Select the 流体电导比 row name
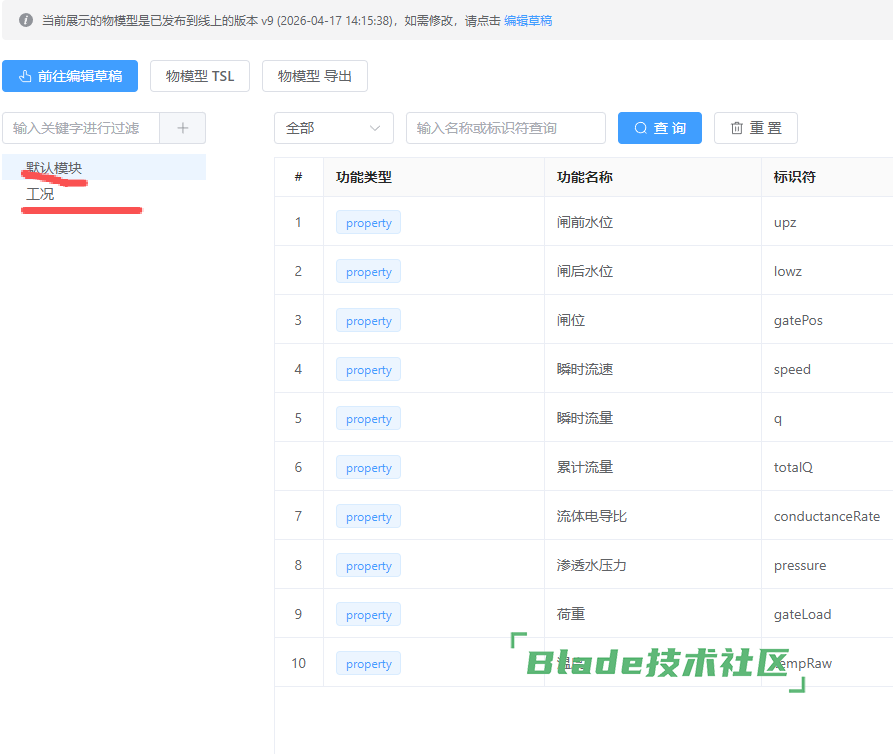893x754 pixels. pos(591,516)
